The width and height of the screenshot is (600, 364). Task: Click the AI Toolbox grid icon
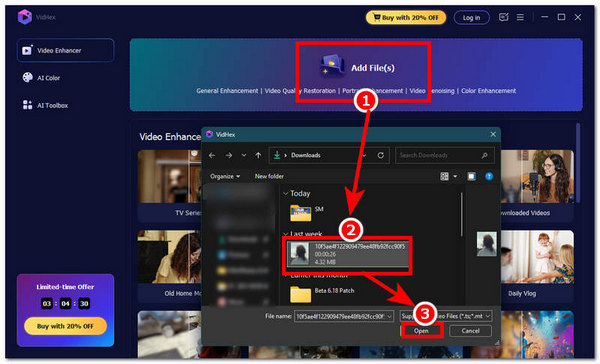point(28,105)
